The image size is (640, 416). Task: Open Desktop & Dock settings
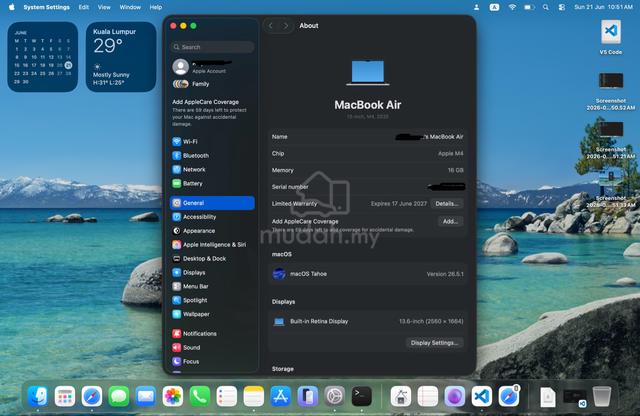coord(212,258)
